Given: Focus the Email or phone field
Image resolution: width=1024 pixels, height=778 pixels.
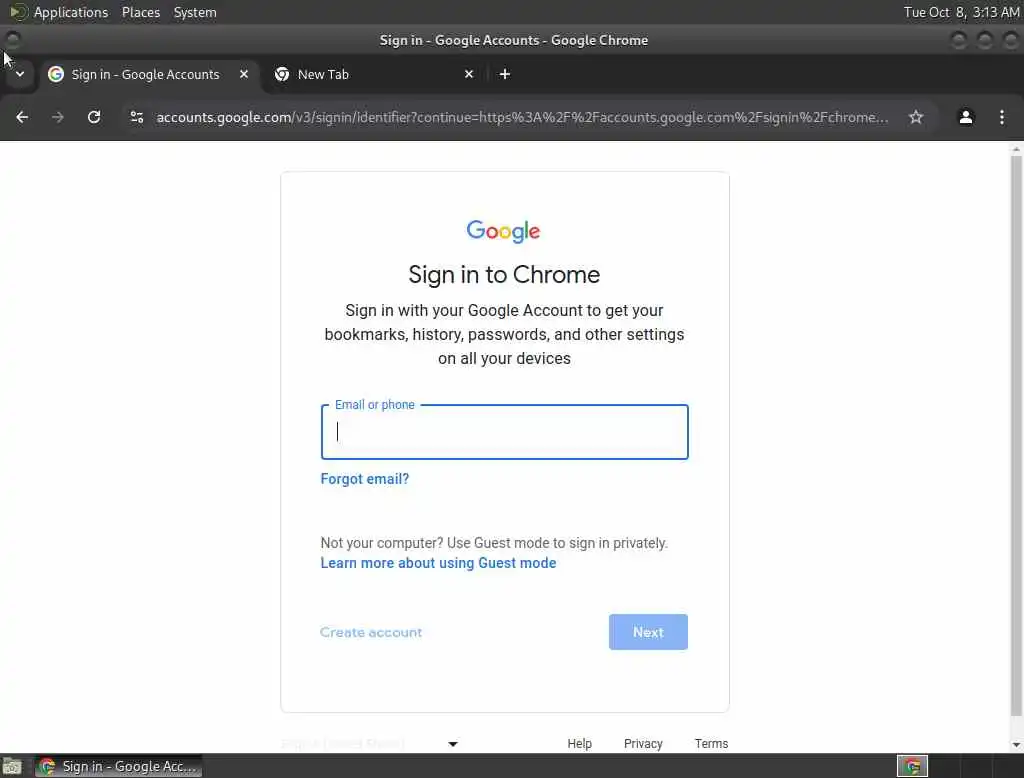Looking at the screenshot, I should coord(504,432).
